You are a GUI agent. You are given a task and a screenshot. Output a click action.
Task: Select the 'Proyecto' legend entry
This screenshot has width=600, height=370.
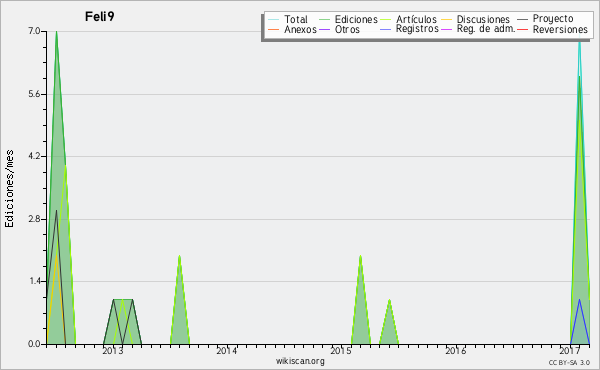[545, 19]
